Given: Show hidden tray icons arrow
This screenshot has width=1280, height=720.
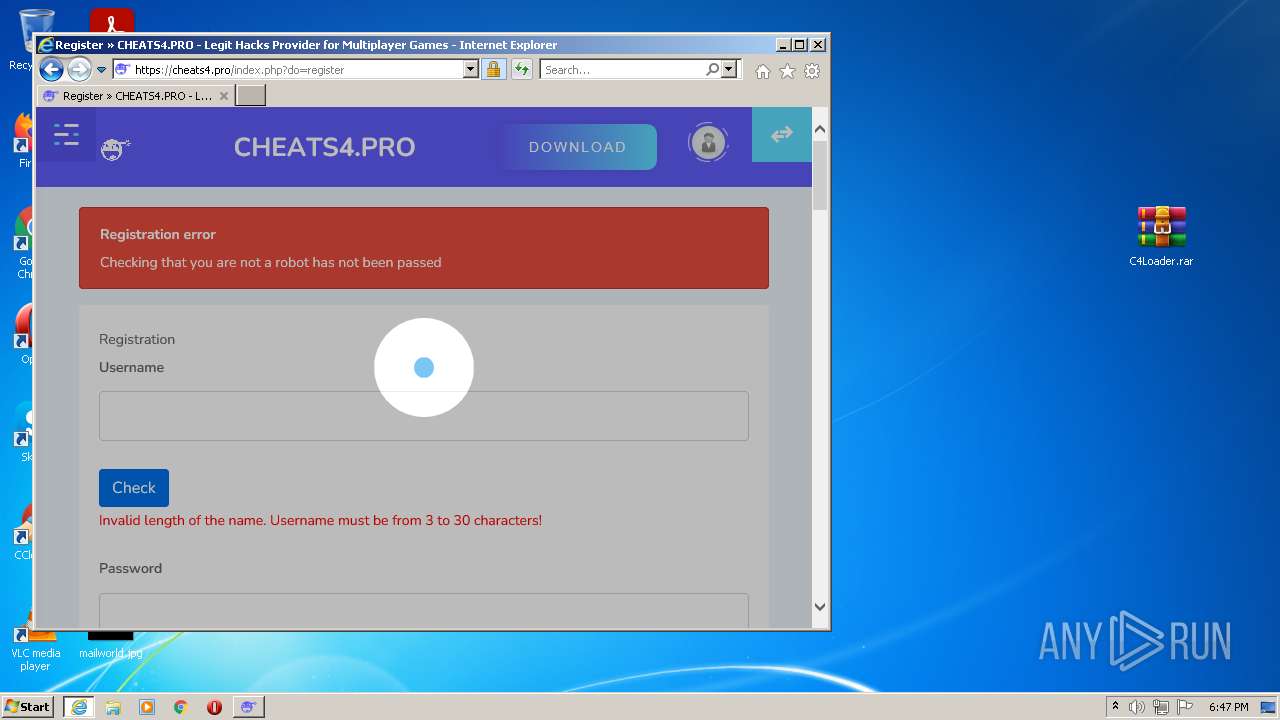Looking at the screenshot, I should pos(1116,707).
